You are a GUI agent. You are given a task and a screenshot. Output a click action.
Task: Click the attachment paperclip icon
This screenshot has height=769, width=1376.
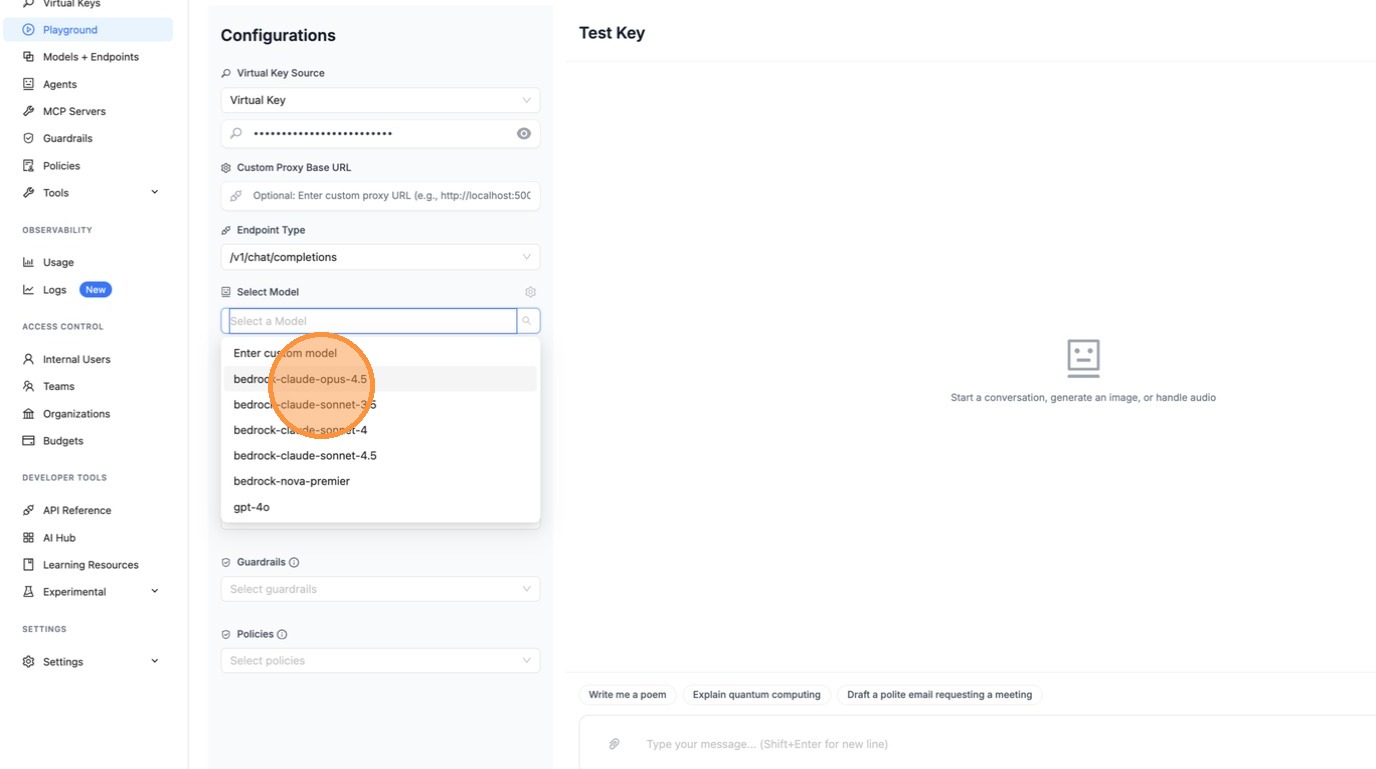tap(614, 744)
